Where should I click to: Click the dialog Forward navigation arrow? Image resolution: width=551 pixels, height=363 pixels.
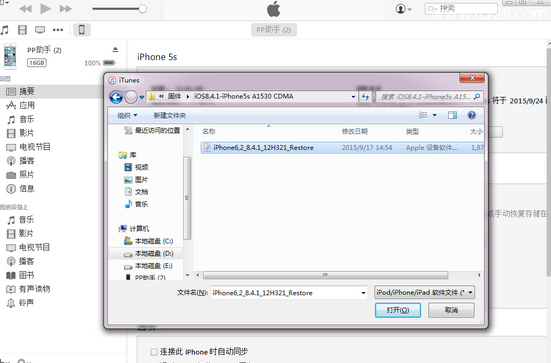point(131,97)
